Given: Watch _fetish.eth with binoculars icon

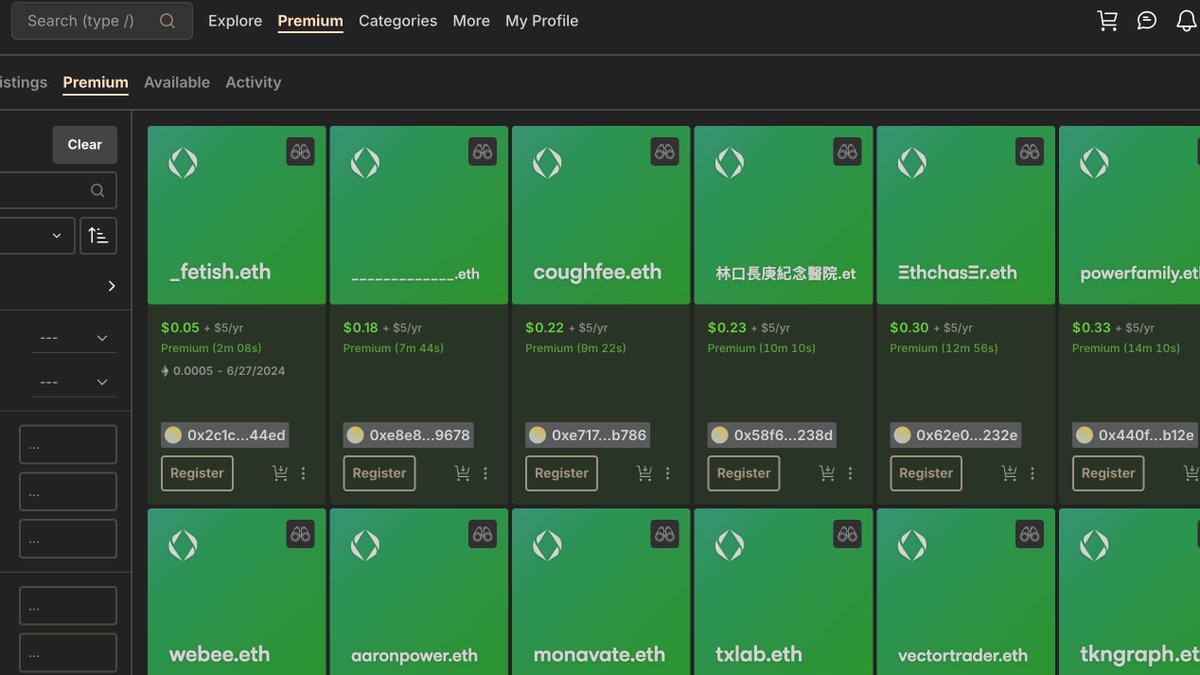Looking at the screenshot, I should (x=300, y=152).
